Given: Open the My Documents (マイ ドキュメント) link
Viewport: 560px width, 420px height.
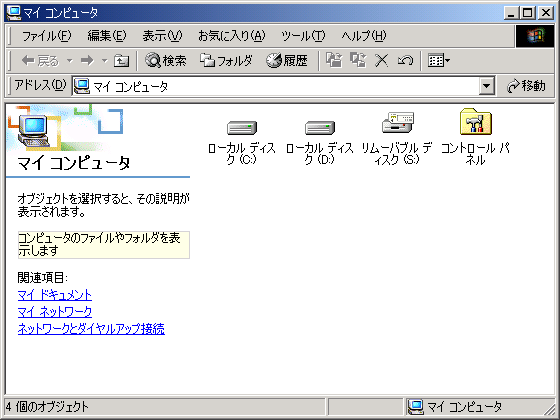Looking at the screenshot, I should (55, 295).
